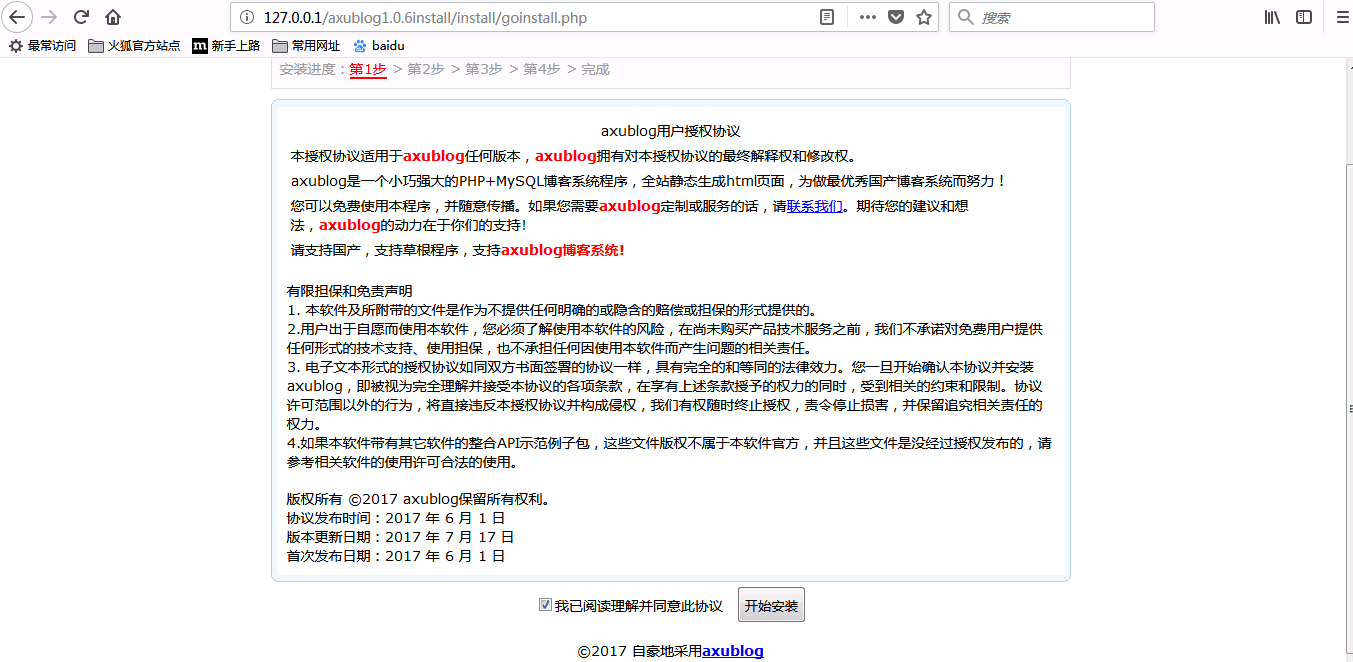Open page actions three-dot menu
The width and height of the screenshot is (1353, 662).
[x=868, y=17]
